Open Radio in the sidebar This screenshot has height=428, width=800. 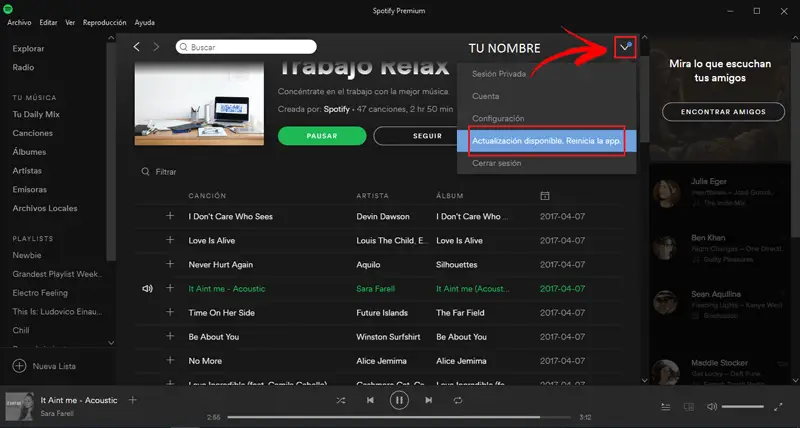(23, 67)
